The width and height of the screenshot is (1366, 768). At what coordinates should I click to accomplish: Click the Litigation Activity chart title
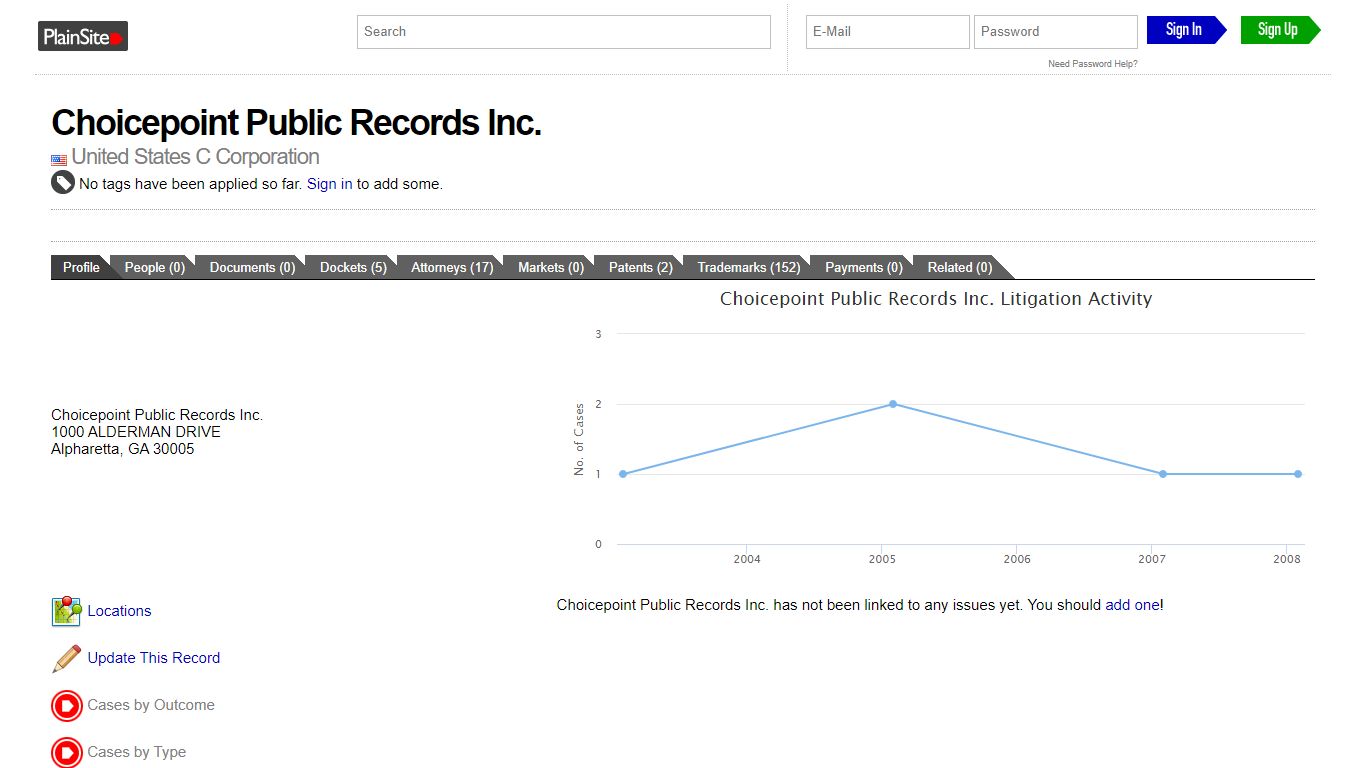click(x=936, y=299)
